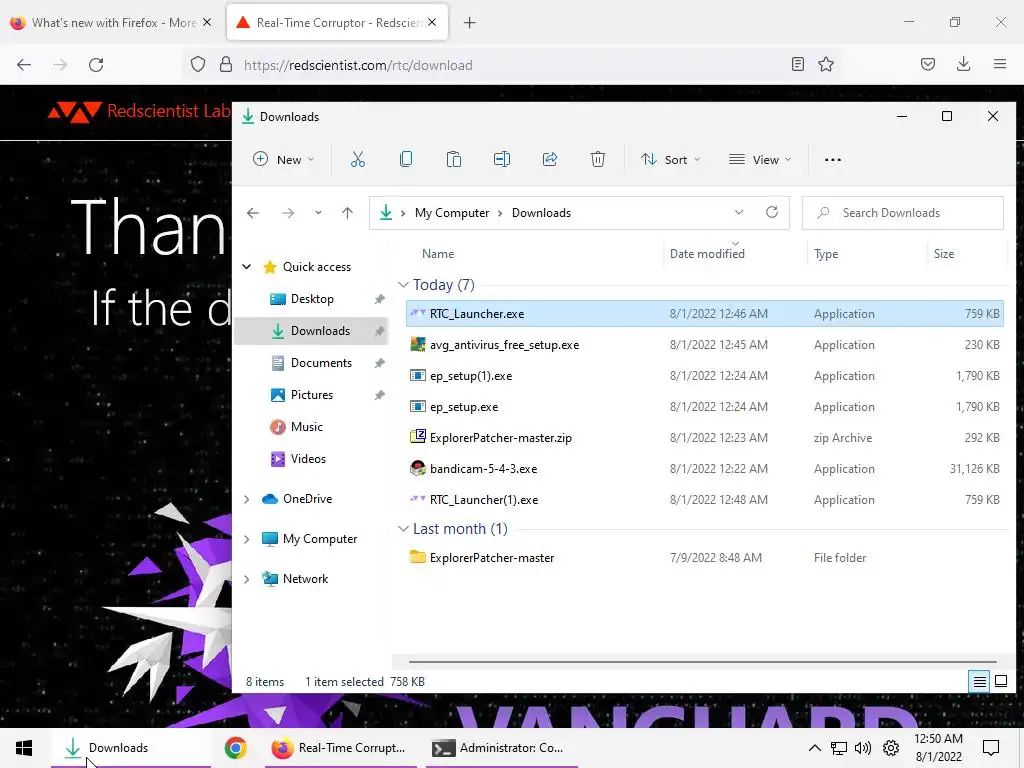Open Videos in the navigation pane
The height and width of the screenshot is (768, 1024).
pos(308,458)
